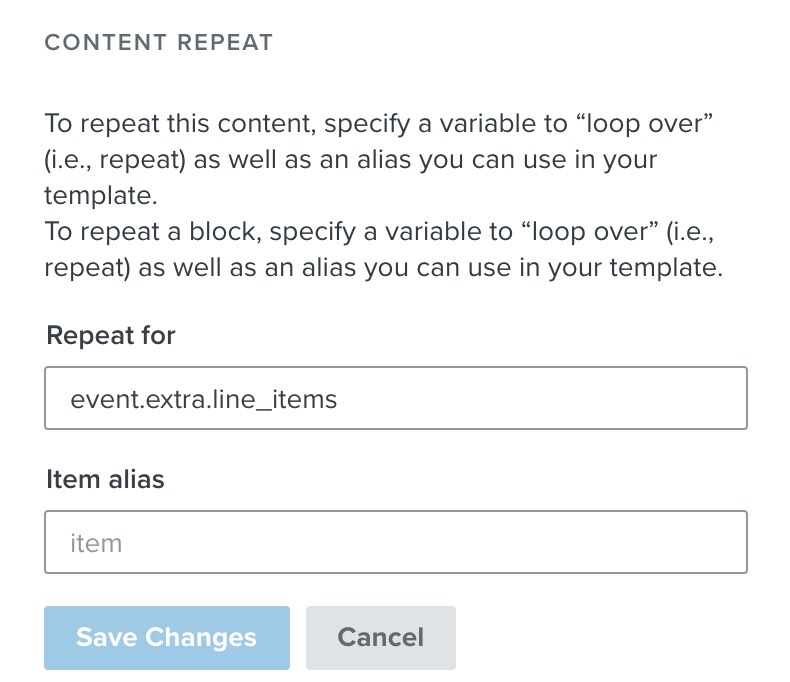Click into the Item alias text box
The width and height of the screenshot is (790, 682).
point(395,543)
